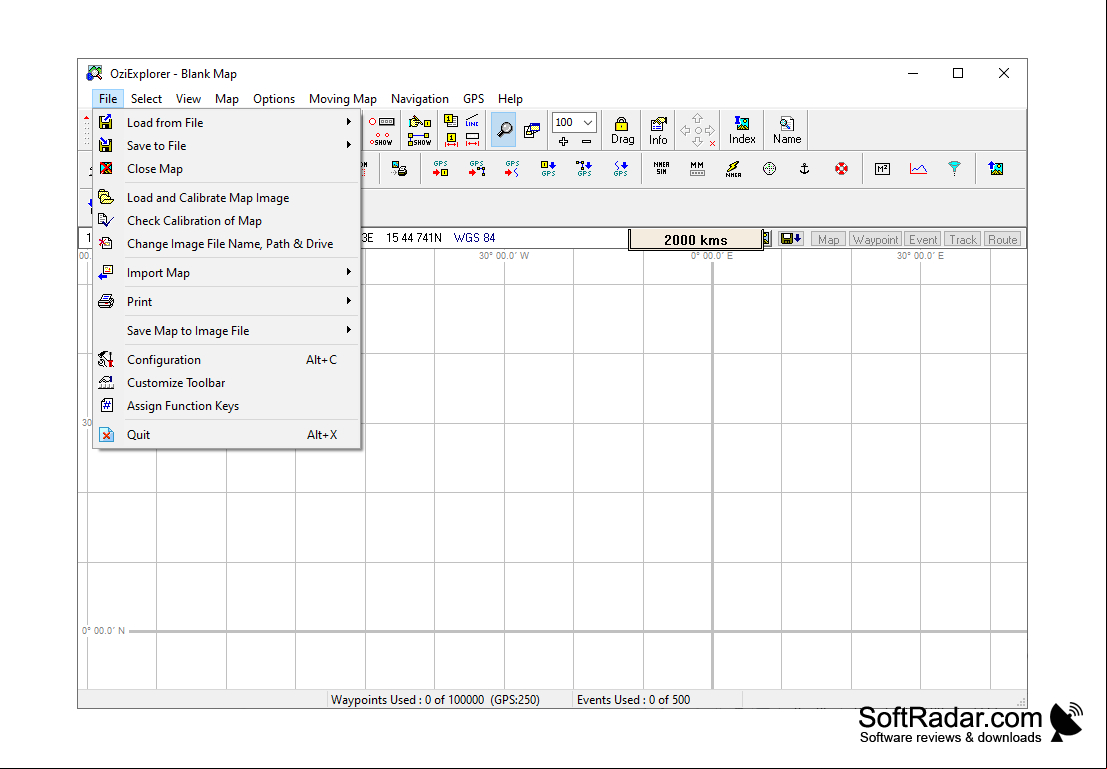The width and height of the screenshot is (1107, 769).
Task: Click Quit in the File menu
Action: coord(227,435)
